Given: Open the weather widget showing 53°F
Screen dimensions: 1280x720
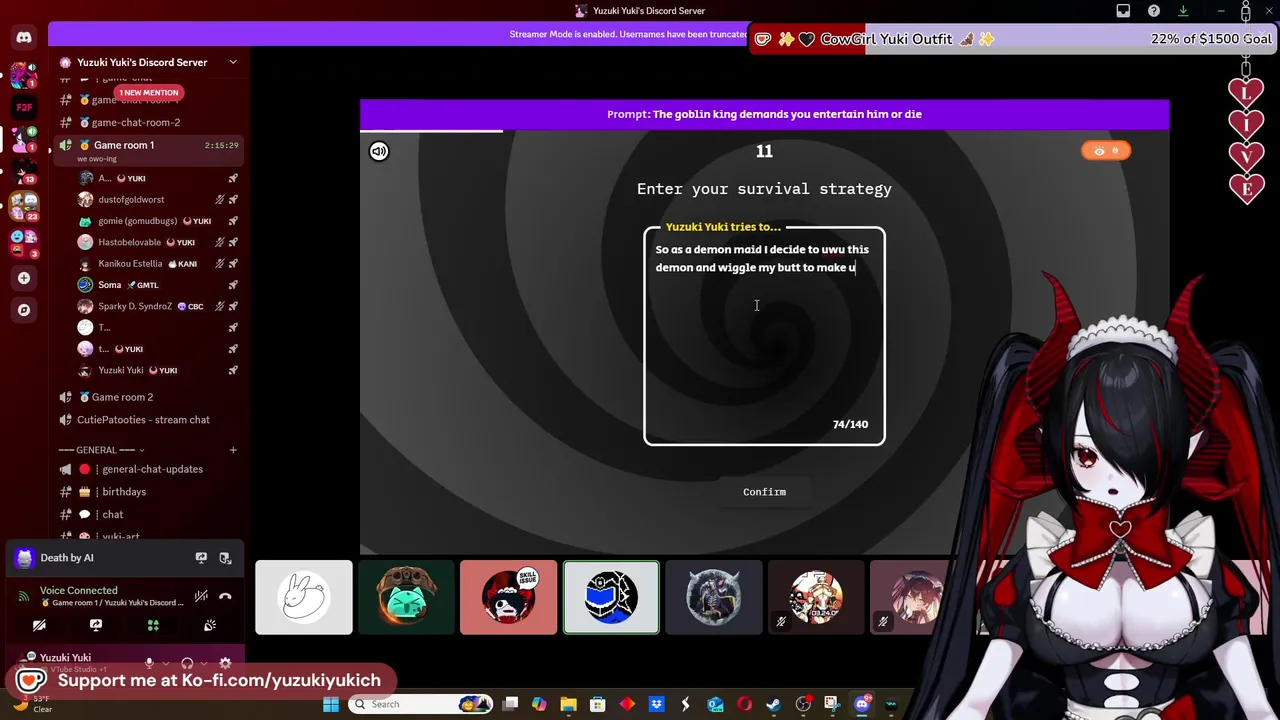Looking at the screenshot, I should [x=35, y=704].
